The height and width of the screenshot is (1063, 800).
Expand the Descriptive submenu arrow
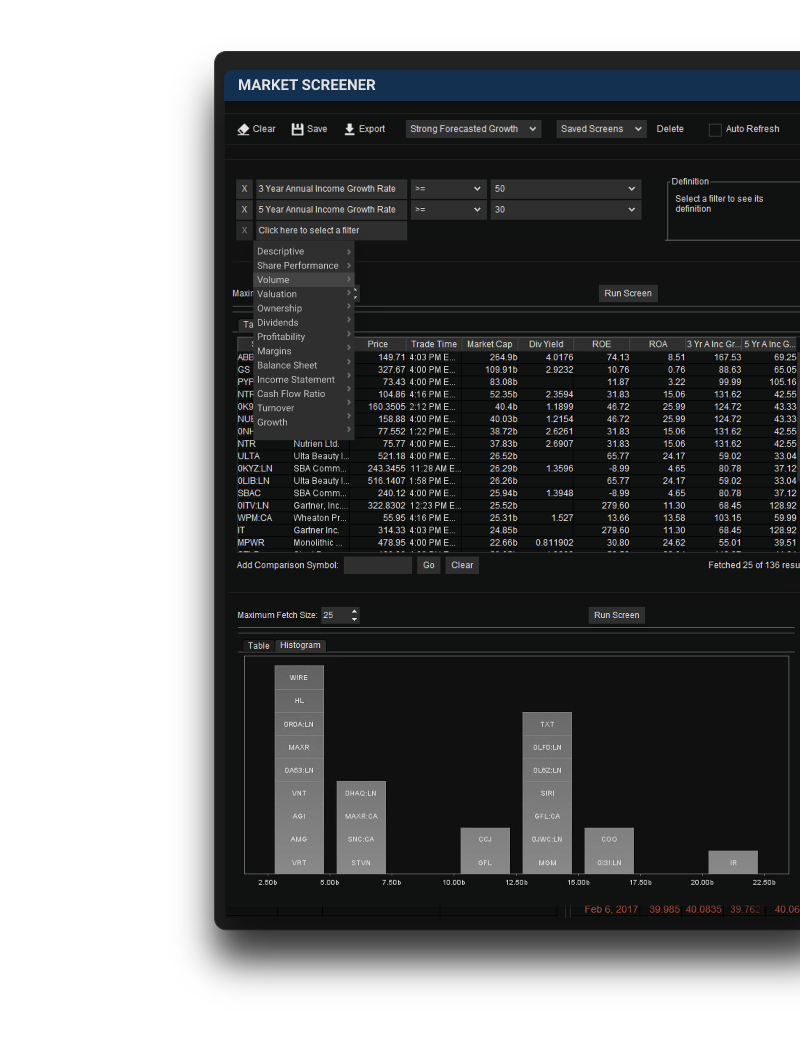348,252
